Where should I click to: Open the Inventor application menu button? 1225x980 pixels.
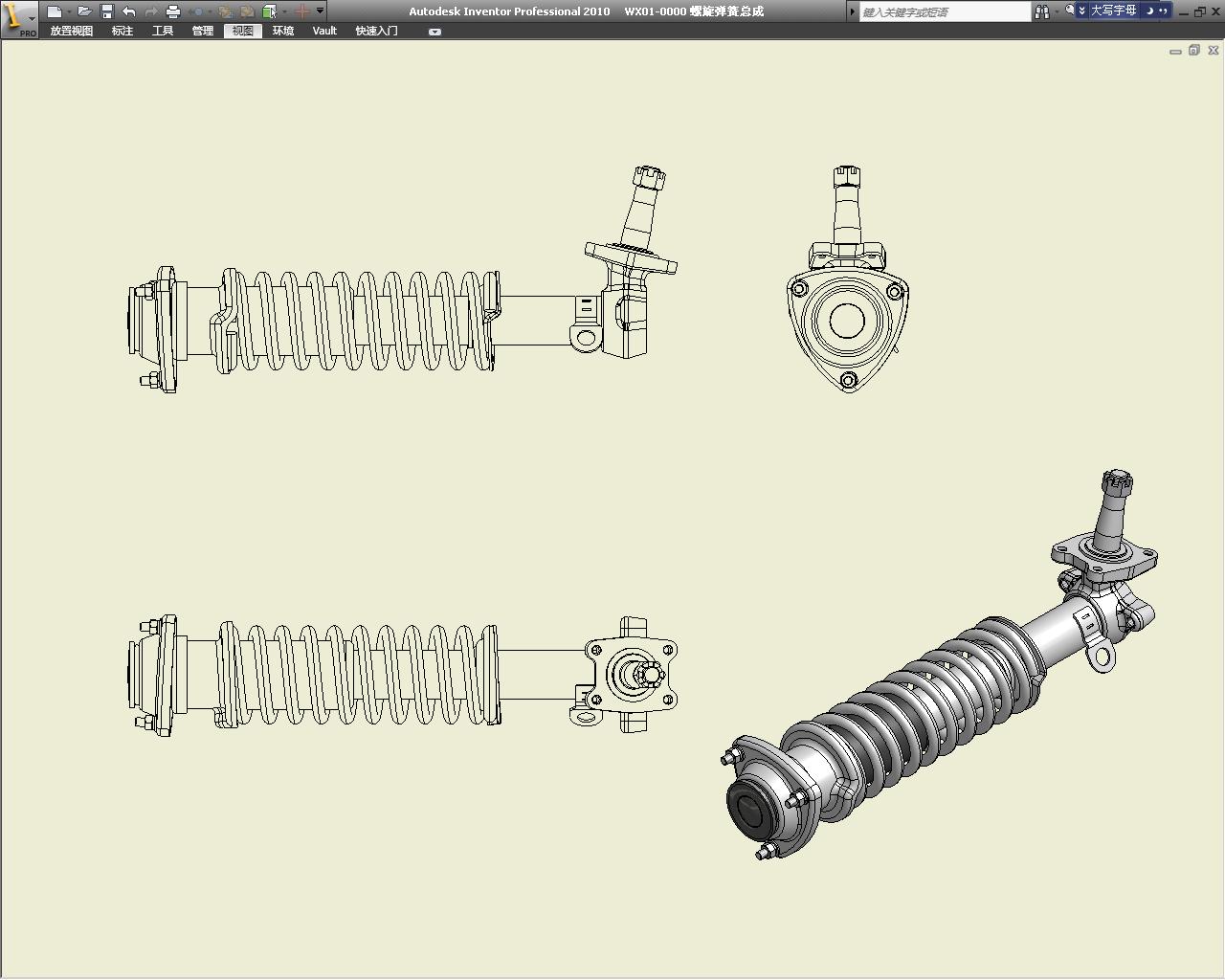pyautogui.click(x=19, y=18)
